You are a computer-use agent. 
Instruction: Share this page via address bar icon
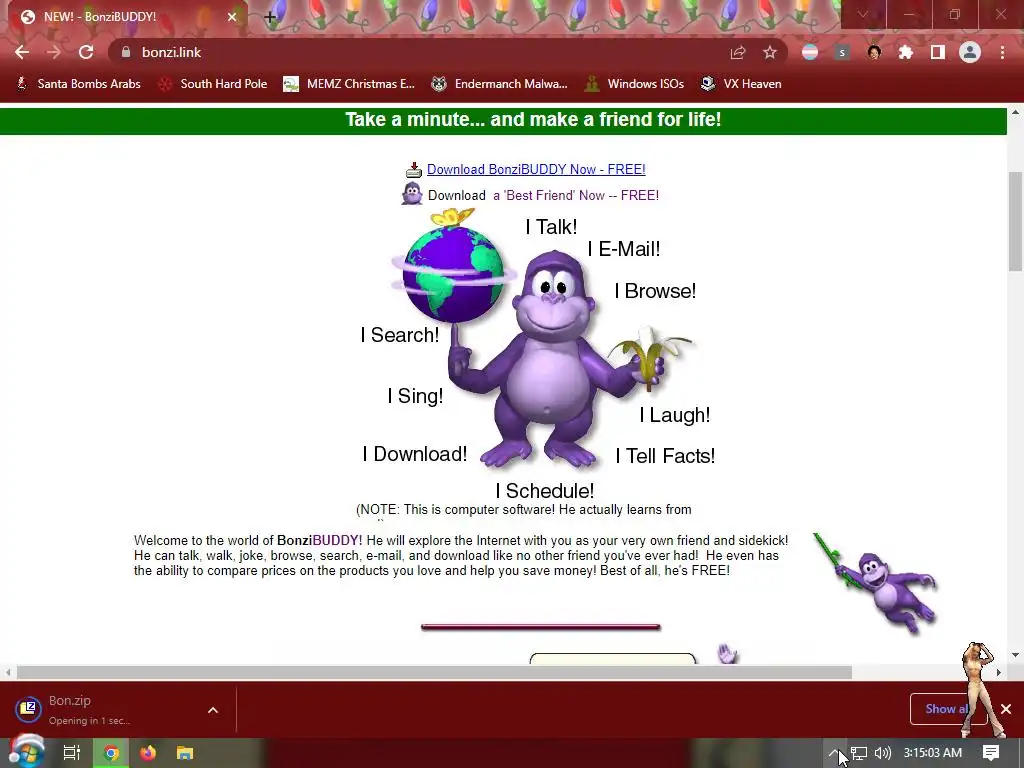[738, 52]
